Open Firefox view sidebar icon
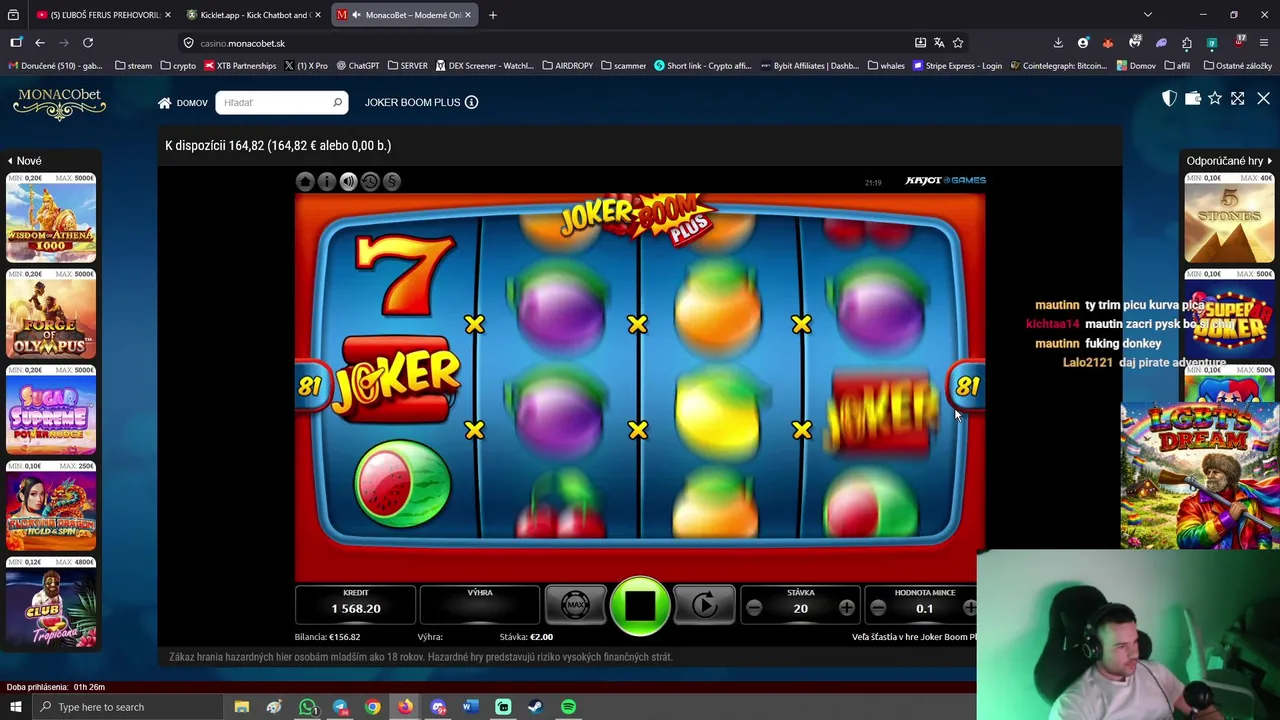Screen dimensions: 1280x720 16,43
